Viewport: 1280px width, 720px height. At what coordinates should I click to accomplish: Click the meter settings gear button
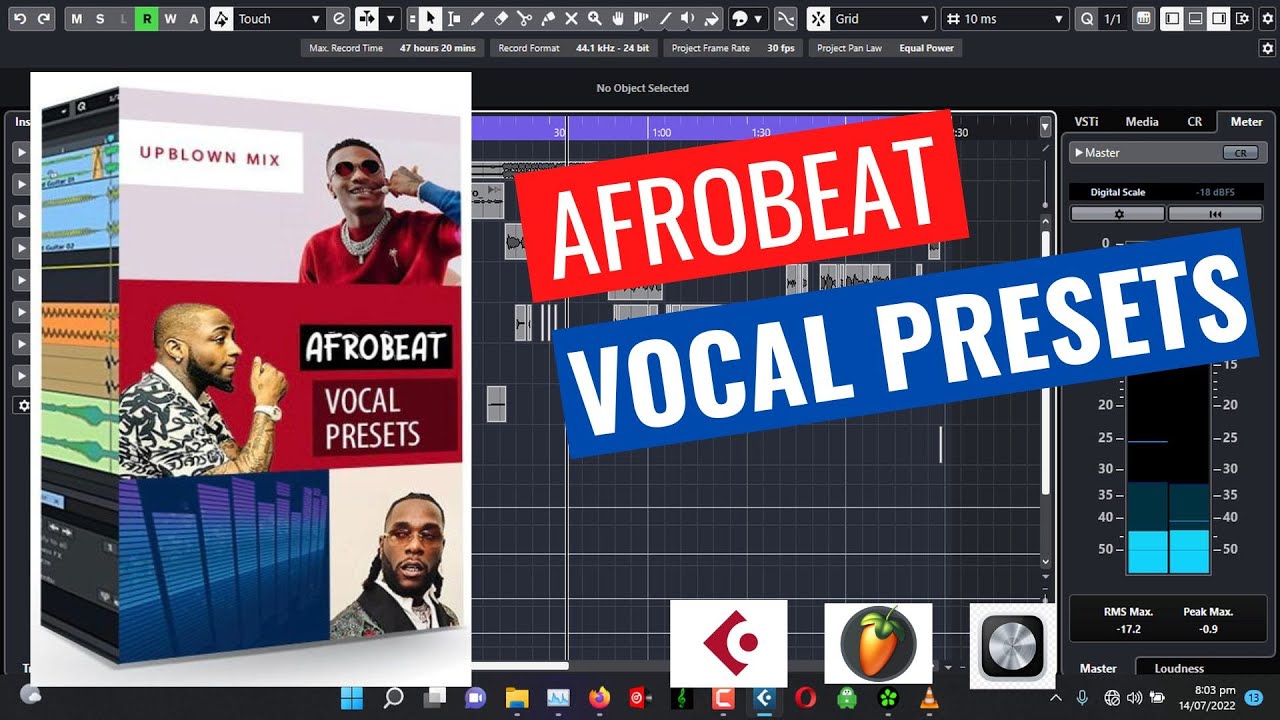[x=1118, y=214]
